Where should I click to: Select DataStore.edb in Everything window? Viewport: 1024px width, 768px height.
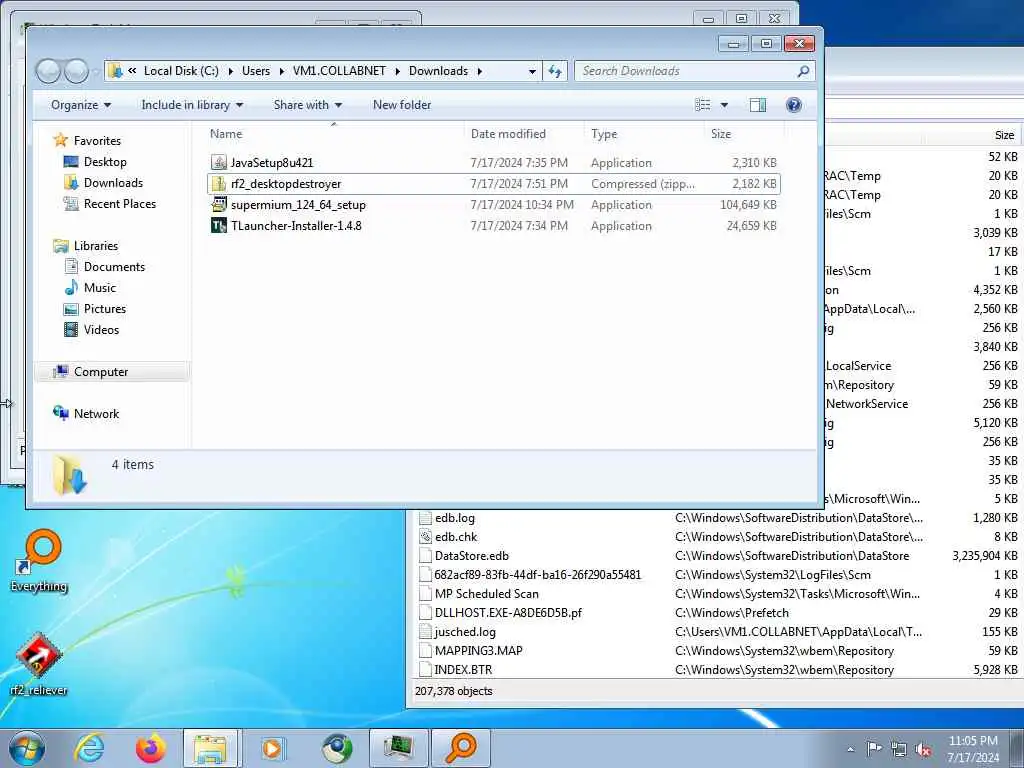(472, 556)
